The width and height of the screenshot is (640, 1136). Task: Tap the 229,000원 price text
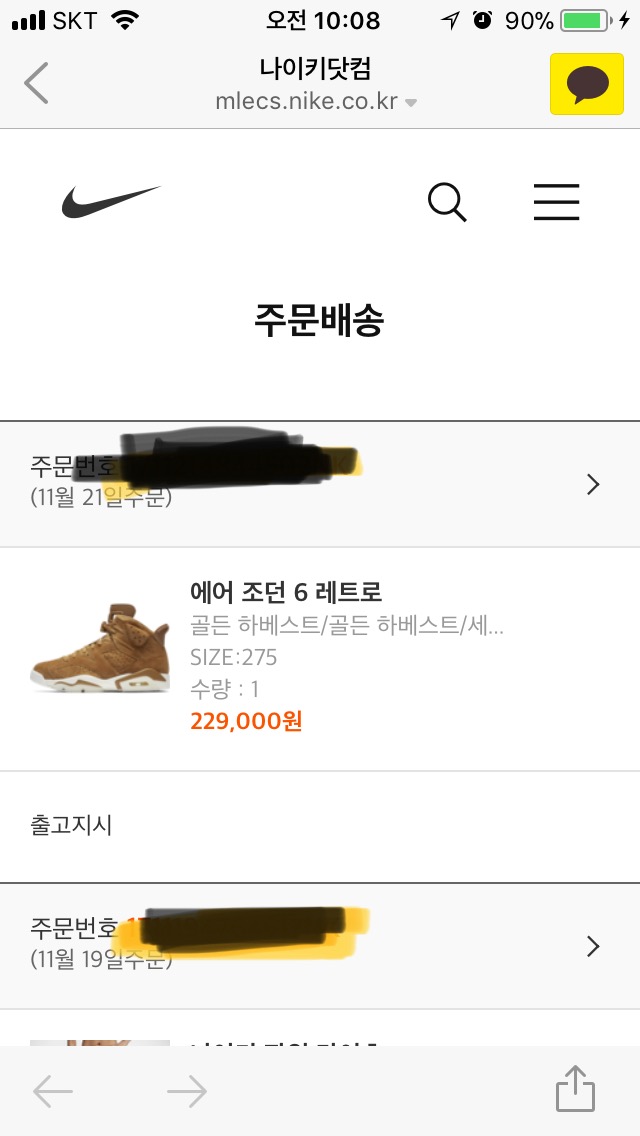click(x=246, y=721)
